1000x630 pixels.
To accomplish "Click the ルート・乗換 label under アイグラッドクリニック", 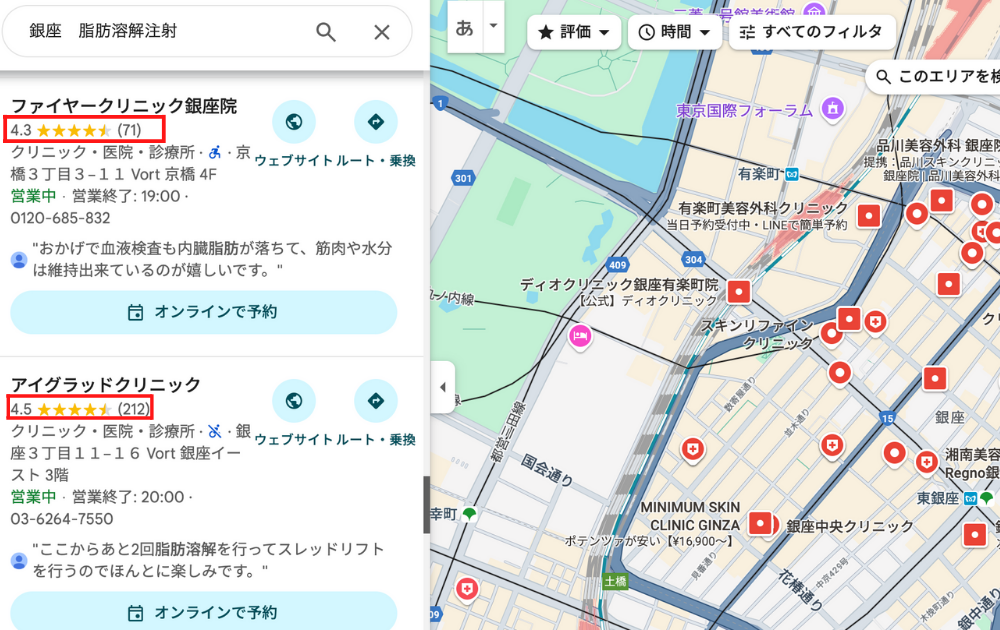I will click(376, 440).
